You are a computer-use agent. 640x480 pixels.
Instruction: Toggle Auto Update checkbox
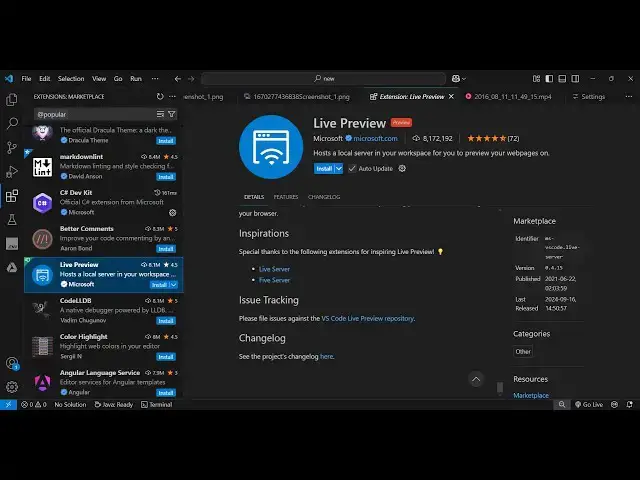tap(352, 169)
